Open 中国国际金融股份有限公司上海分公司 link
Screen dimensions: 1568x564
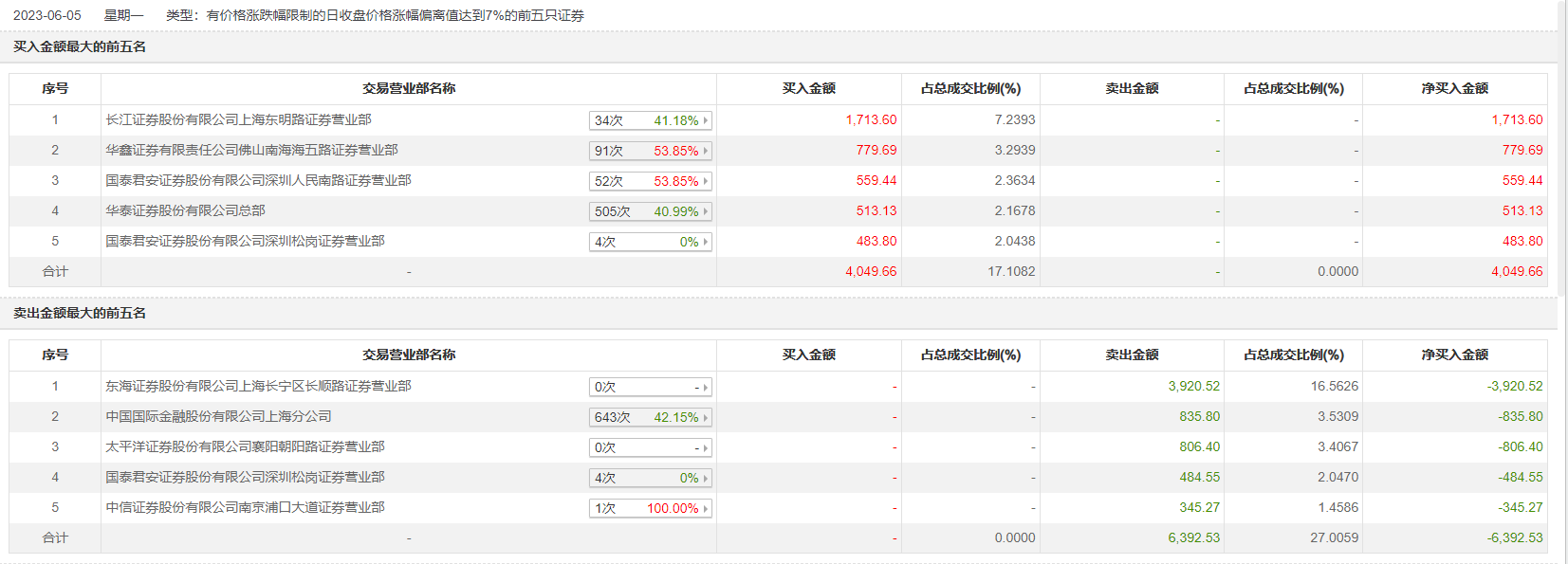point(218,417)
